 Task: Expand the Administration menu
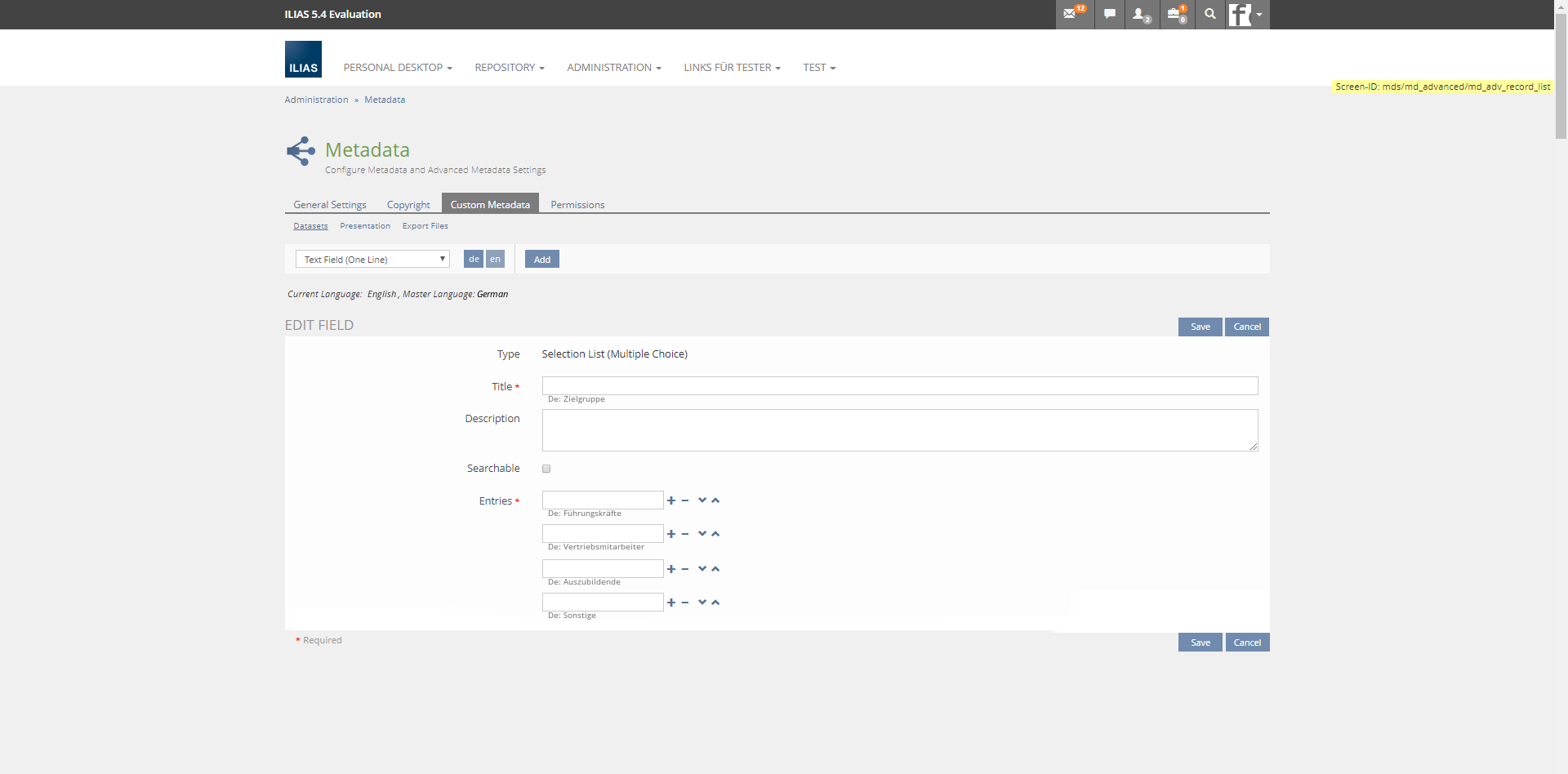pos(613,68)
